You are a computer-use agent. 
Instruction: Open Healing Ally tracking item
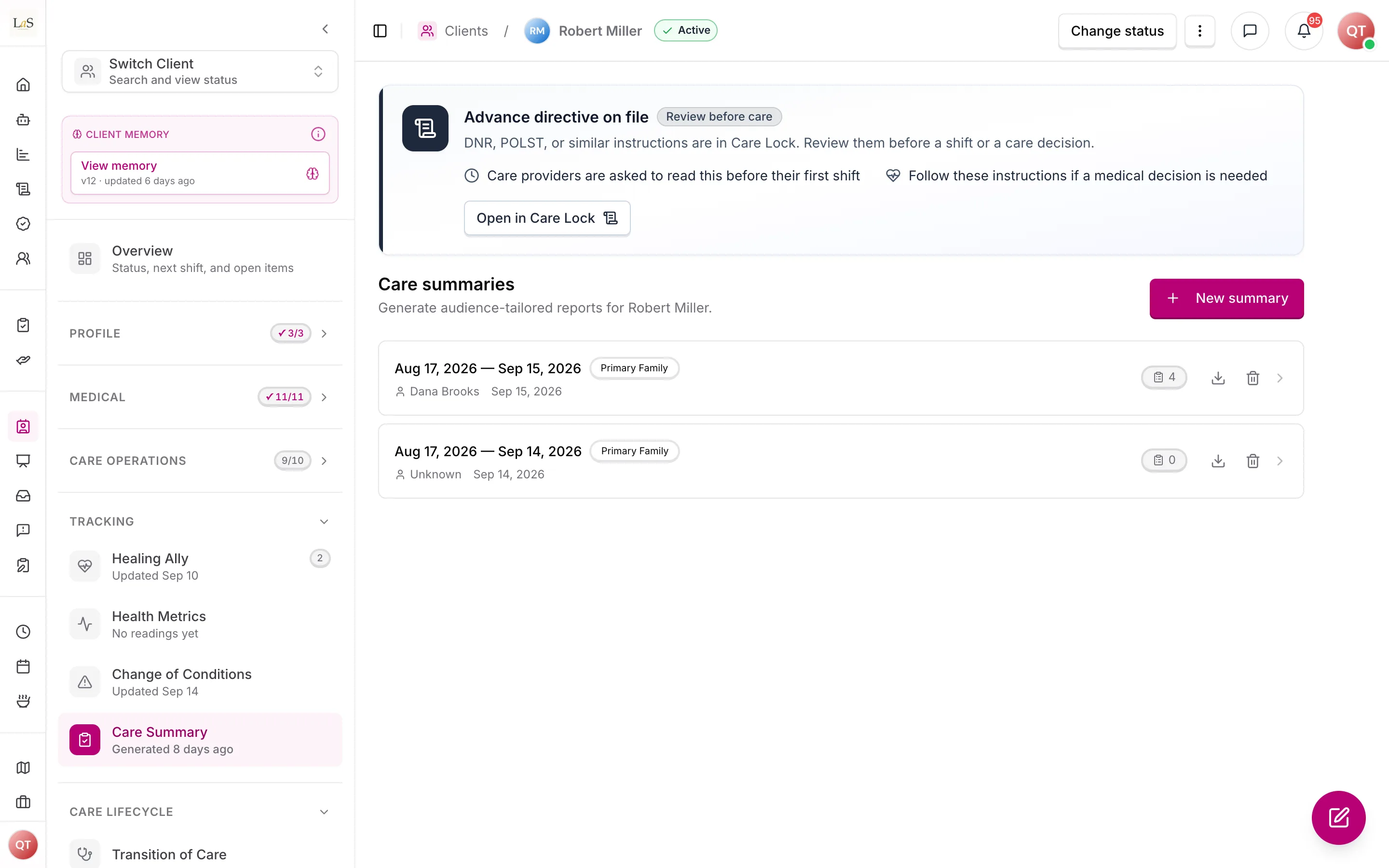[x=200, y=567]
